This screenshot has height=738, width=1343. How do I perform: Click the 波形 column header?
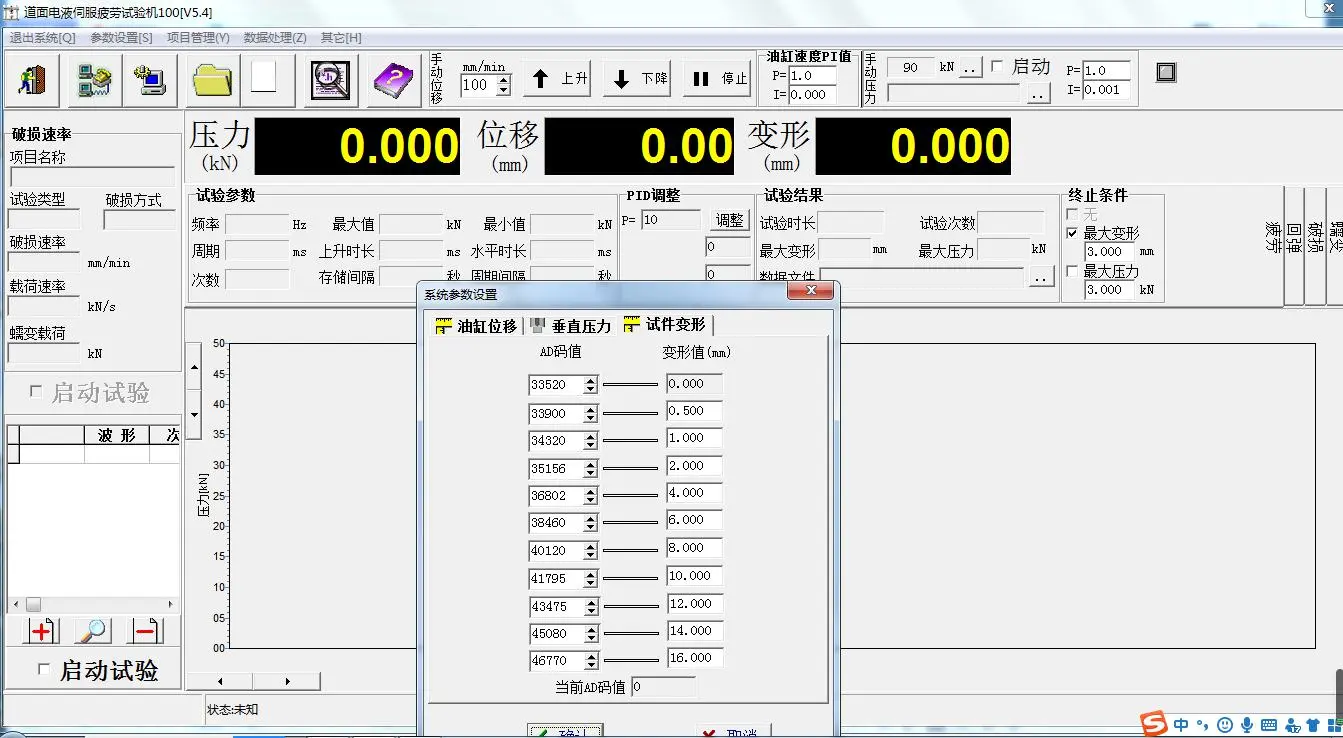117,435
